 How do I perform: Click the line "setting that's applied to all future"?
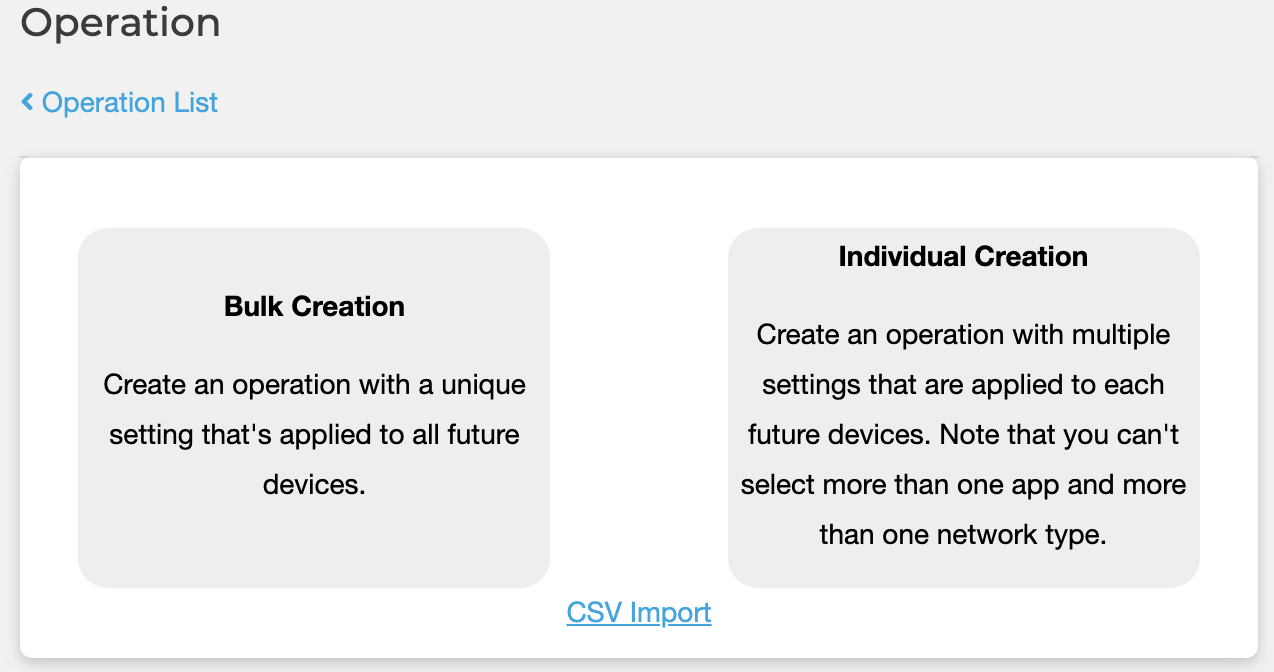(314, 434)
